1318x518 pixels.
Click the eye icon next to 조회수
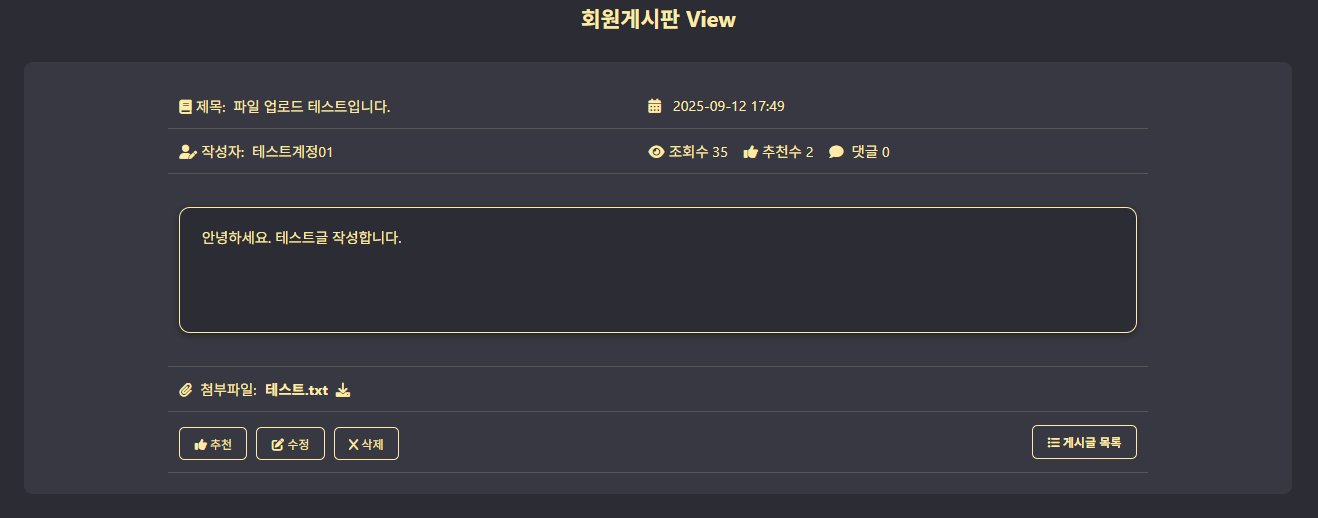coord(656,152)
